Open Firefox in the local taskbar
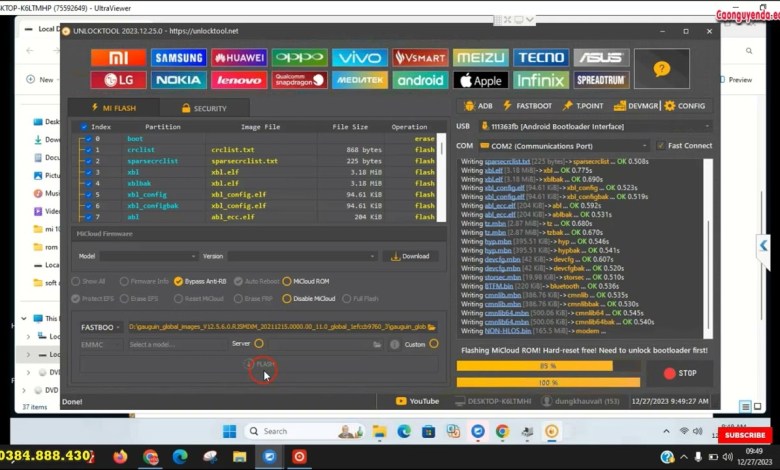This screenshot has height=470, width=780. 120,457
